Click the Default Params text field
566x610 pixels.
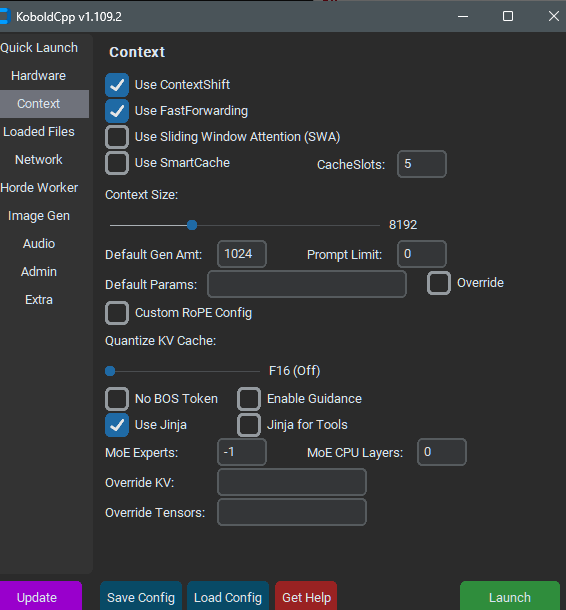tap(307, 284)
